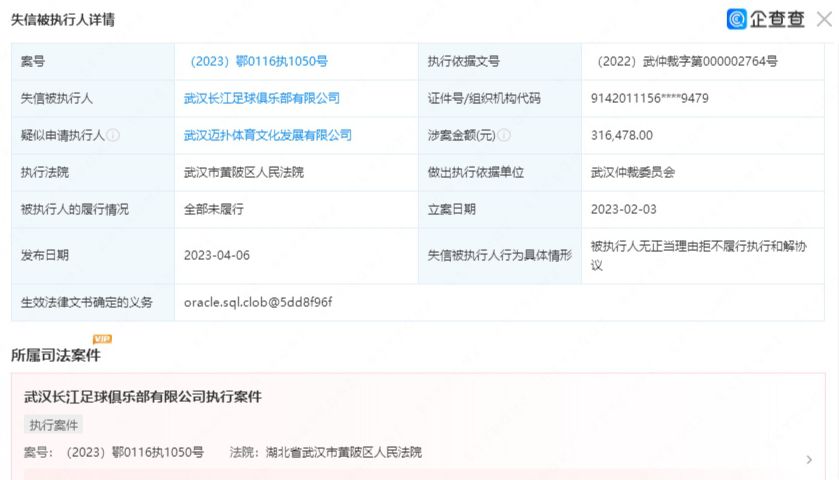Select the amount value 316,478.00

(x=621, y=135)
